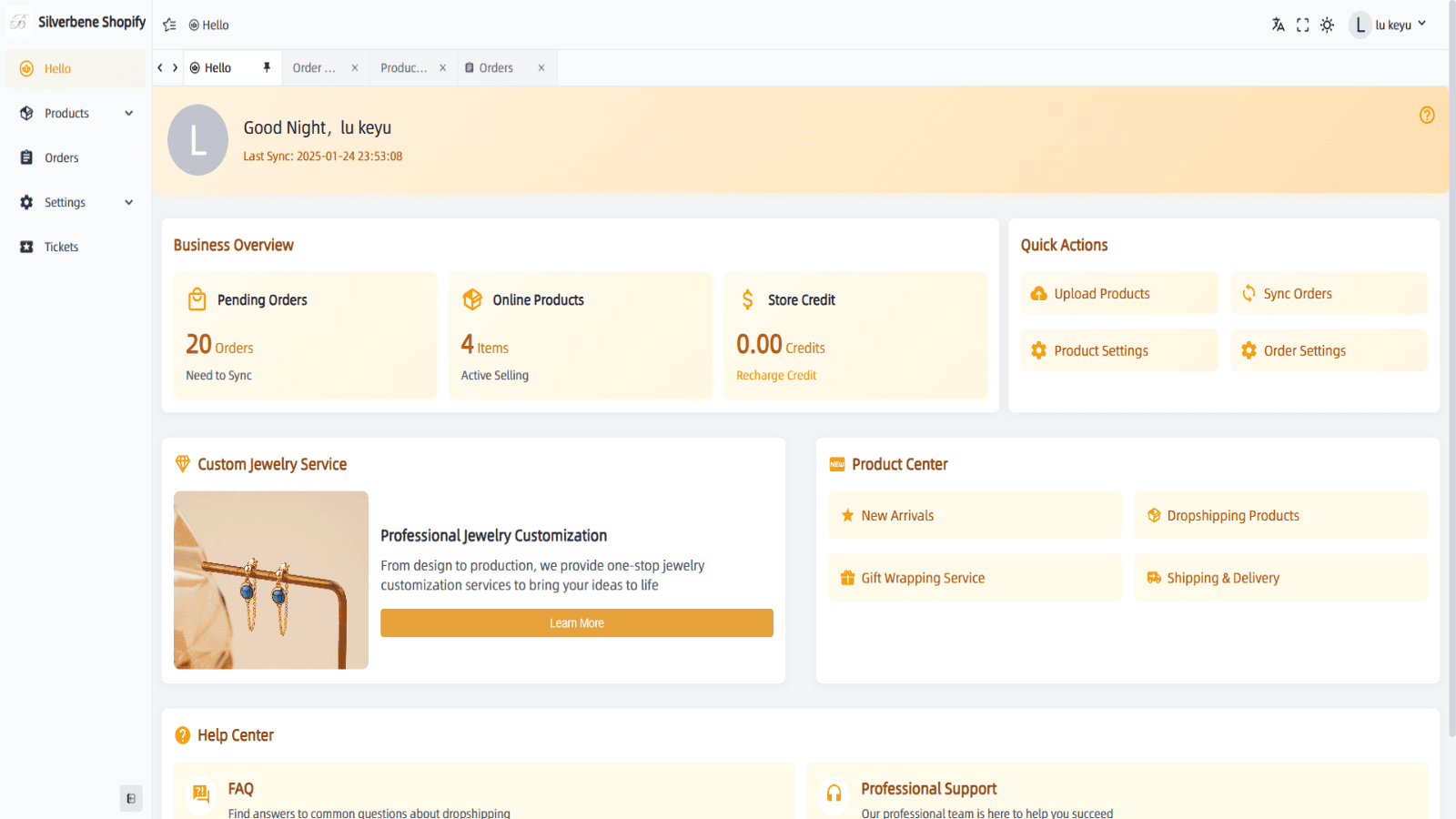Click the Gift Wrapping gift icon
This screenshot has height=819, width=1456.
click(847, 578)
